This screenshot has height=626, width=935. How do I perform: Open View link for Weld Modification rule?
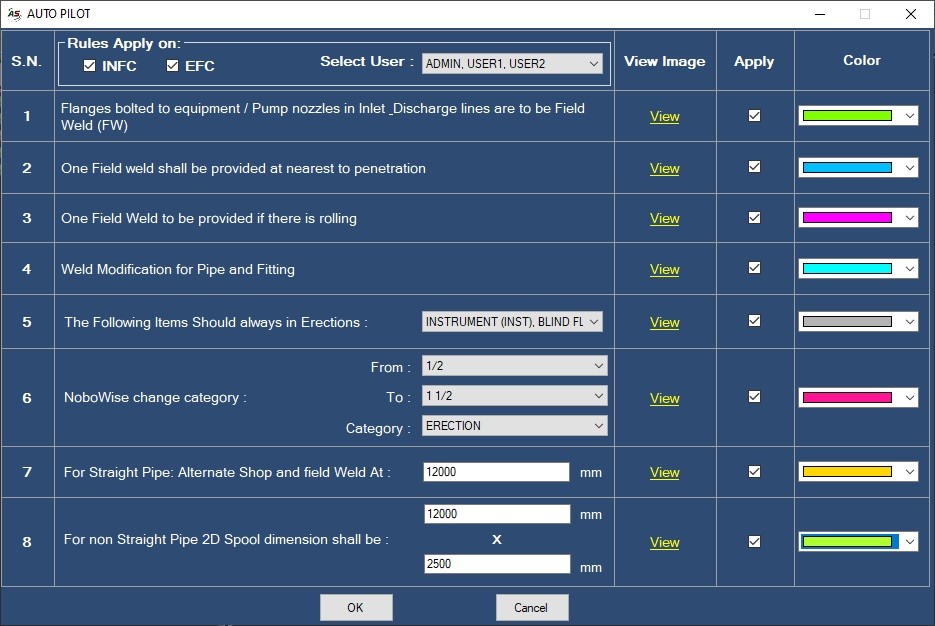pos(664,269)
